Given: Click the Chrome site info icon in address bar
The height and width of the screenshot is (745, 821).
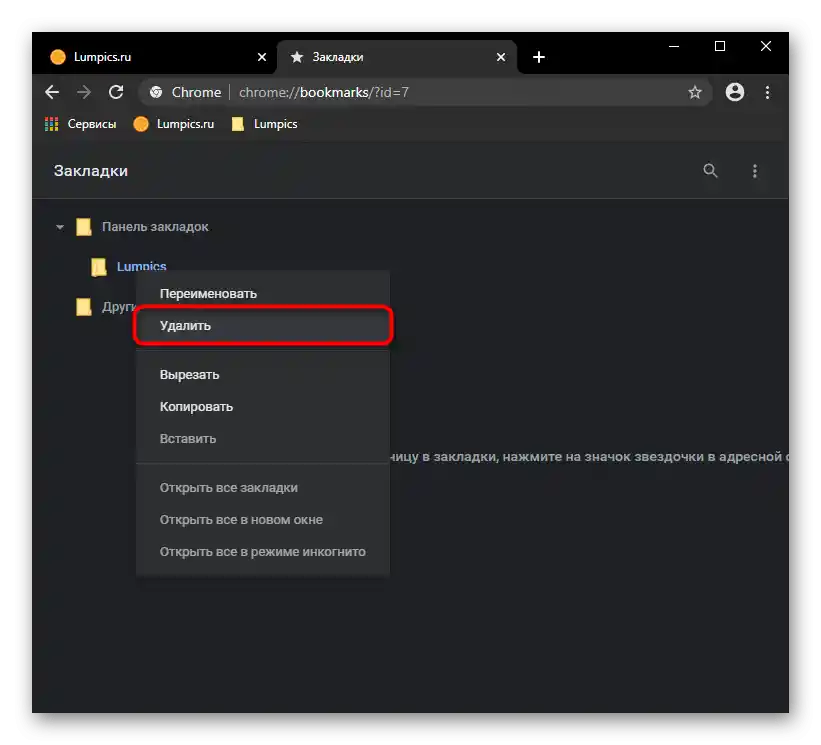Looking at the screenshot, I should click(156, 93).
